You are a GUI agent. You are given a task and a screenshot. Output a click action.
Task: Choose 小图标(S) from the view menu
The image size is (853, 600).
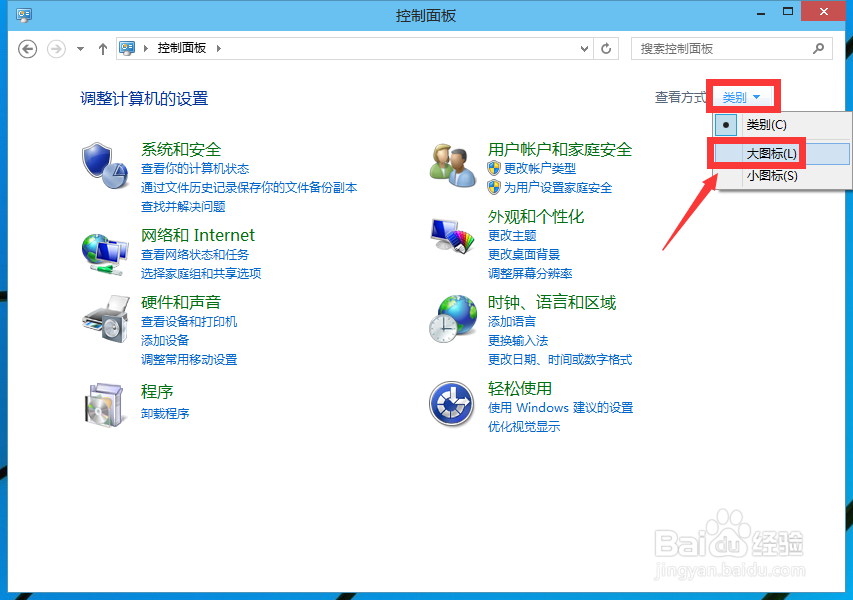tap(781, 176)
